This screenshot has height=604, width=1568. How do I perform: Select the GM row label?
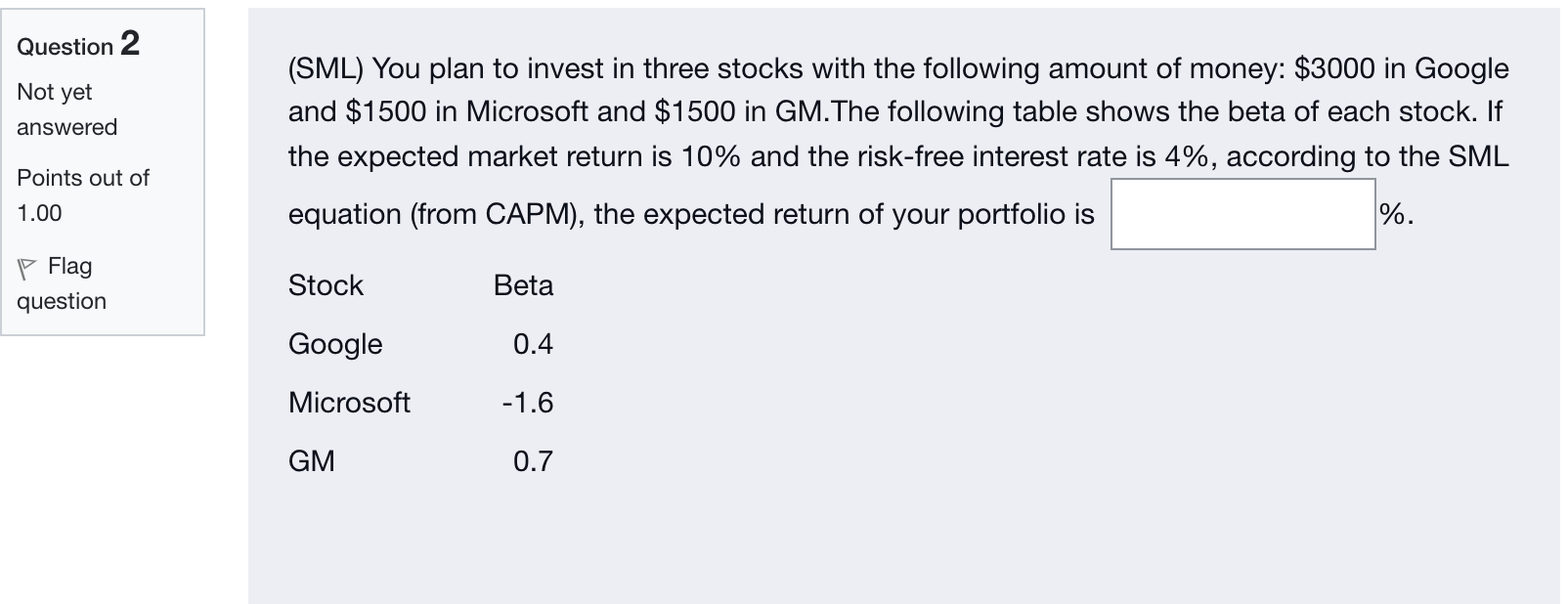(x=311, y=461)
